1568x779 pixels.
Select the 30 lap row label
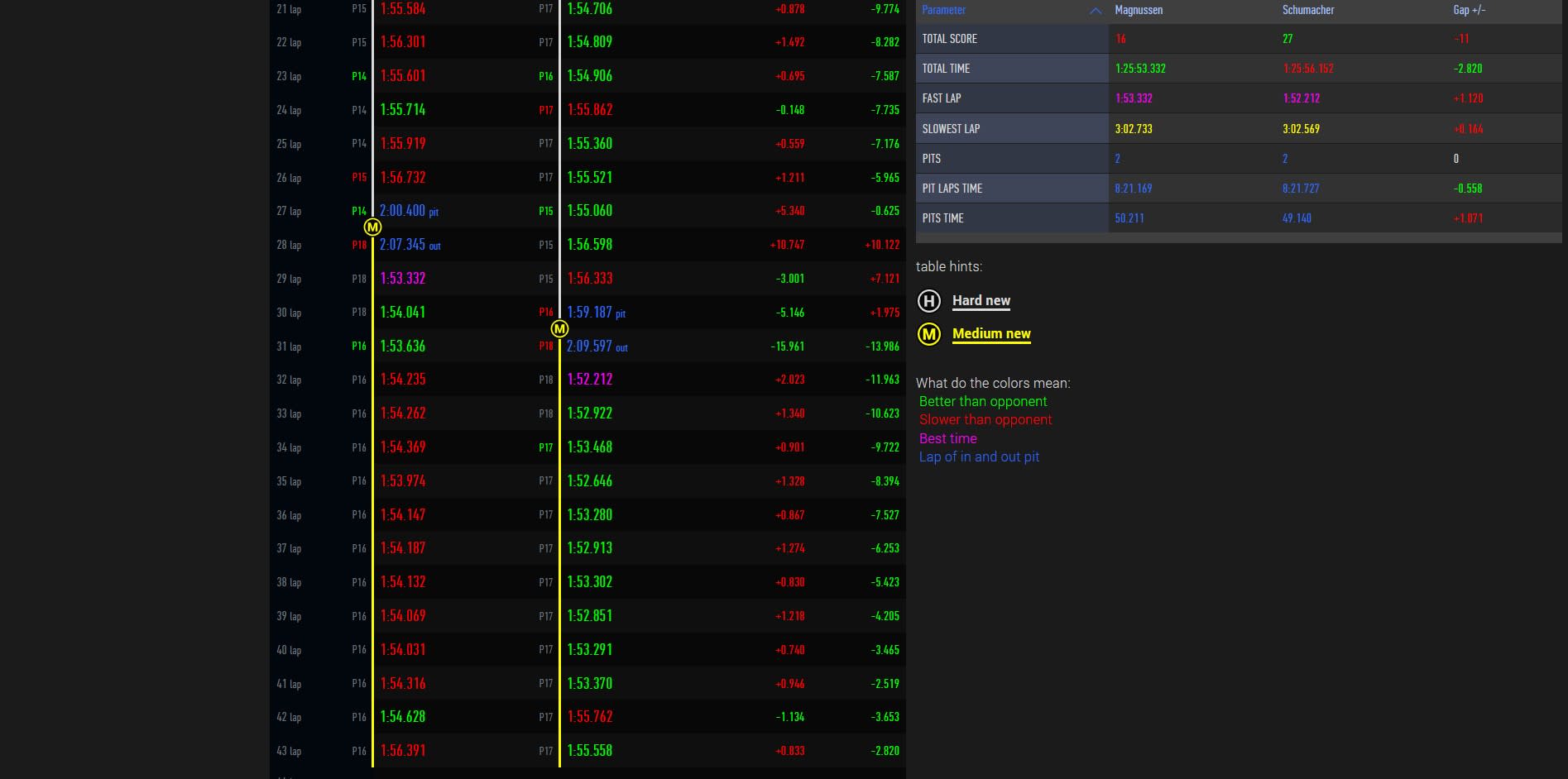pyautogui.click(x=289, y=313)
